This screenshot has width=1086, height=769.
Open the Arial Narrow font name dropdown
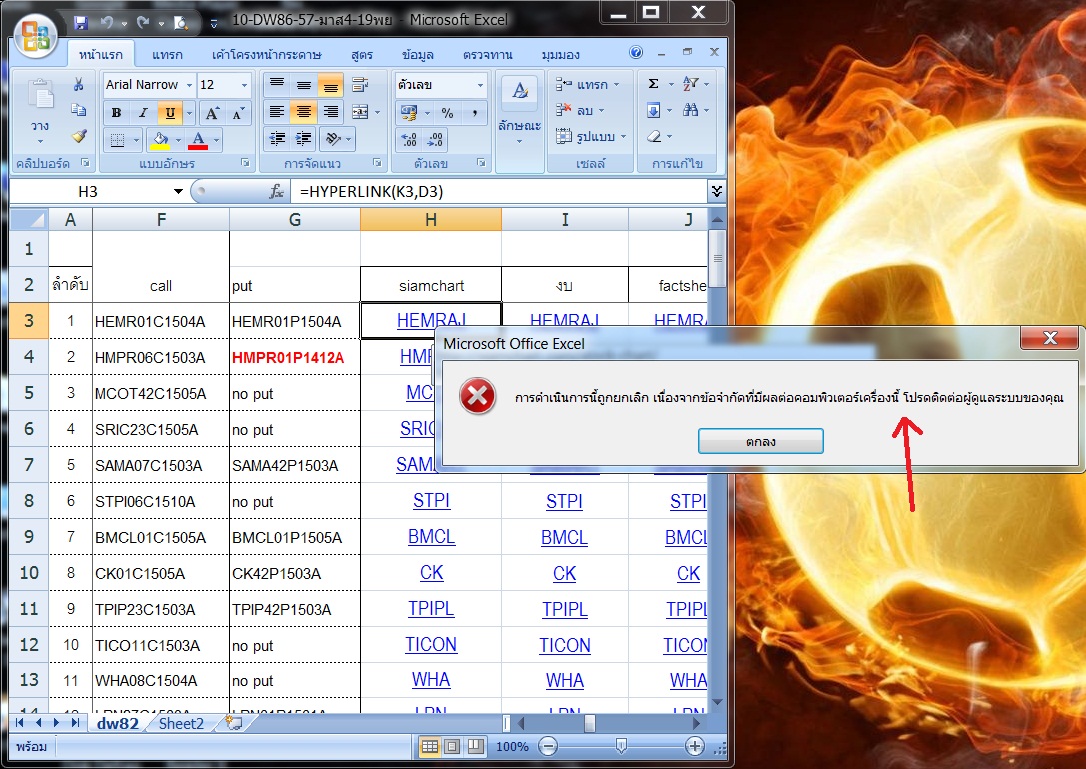[189, 85]
